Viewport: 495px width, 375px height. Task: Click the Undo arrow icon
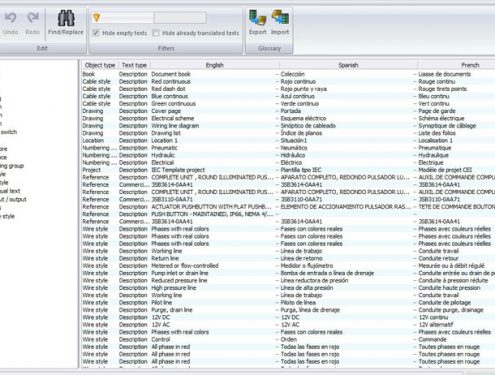(x=10, y=18)
